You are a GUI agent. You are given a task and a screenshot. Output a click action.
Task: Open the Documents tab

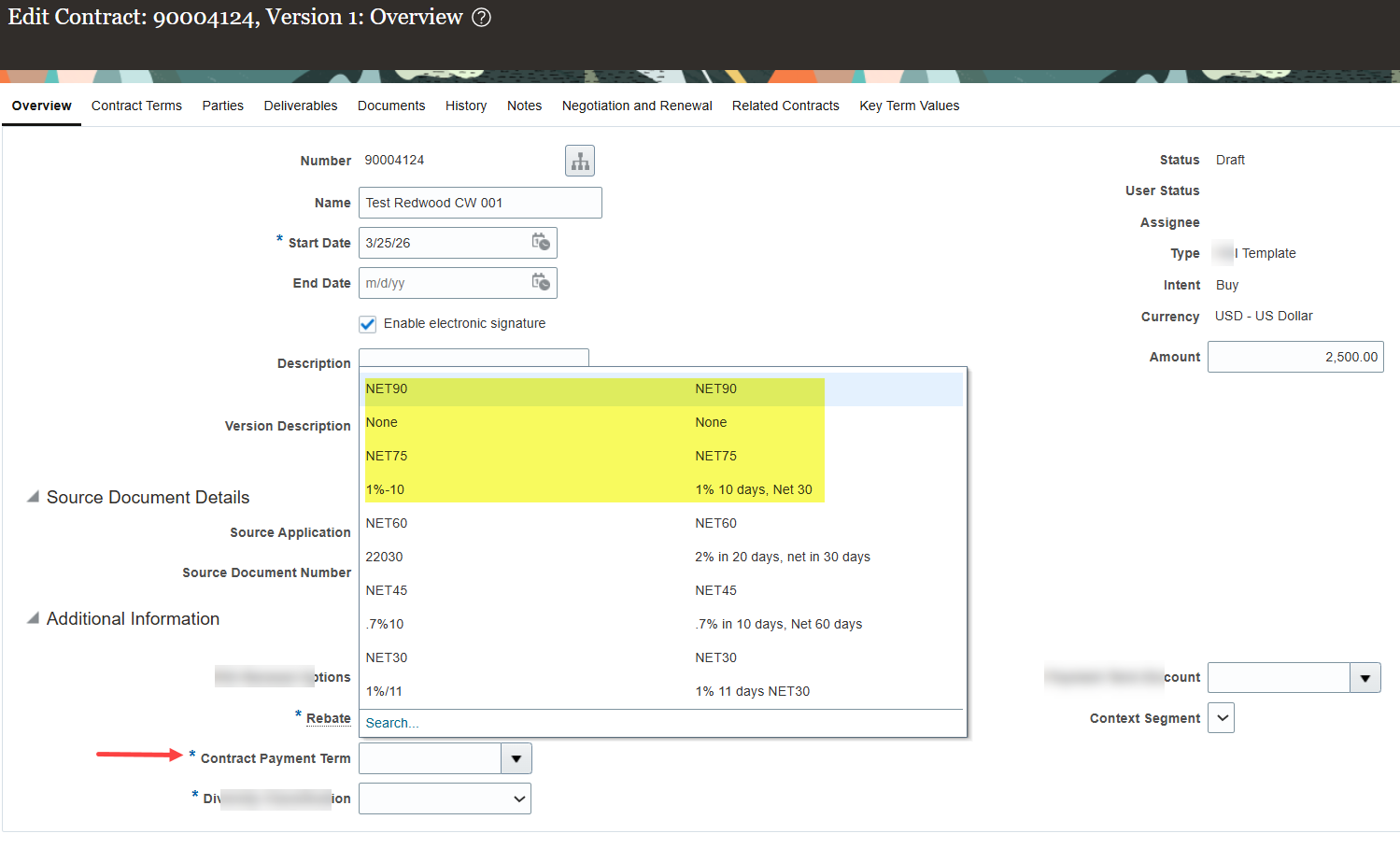(391, 106)
